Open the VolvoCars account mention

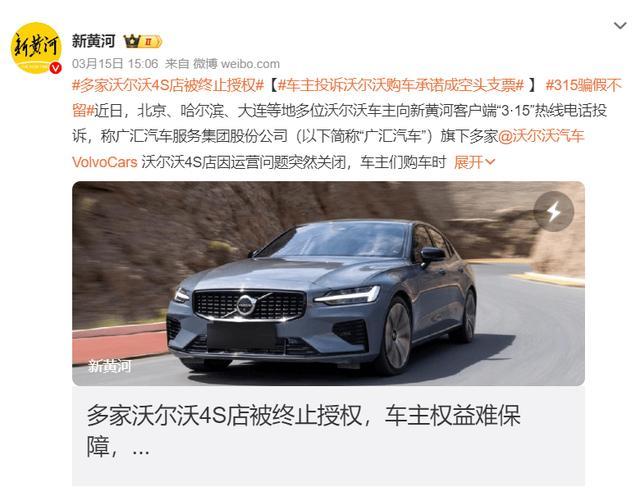tap(104, 162)
